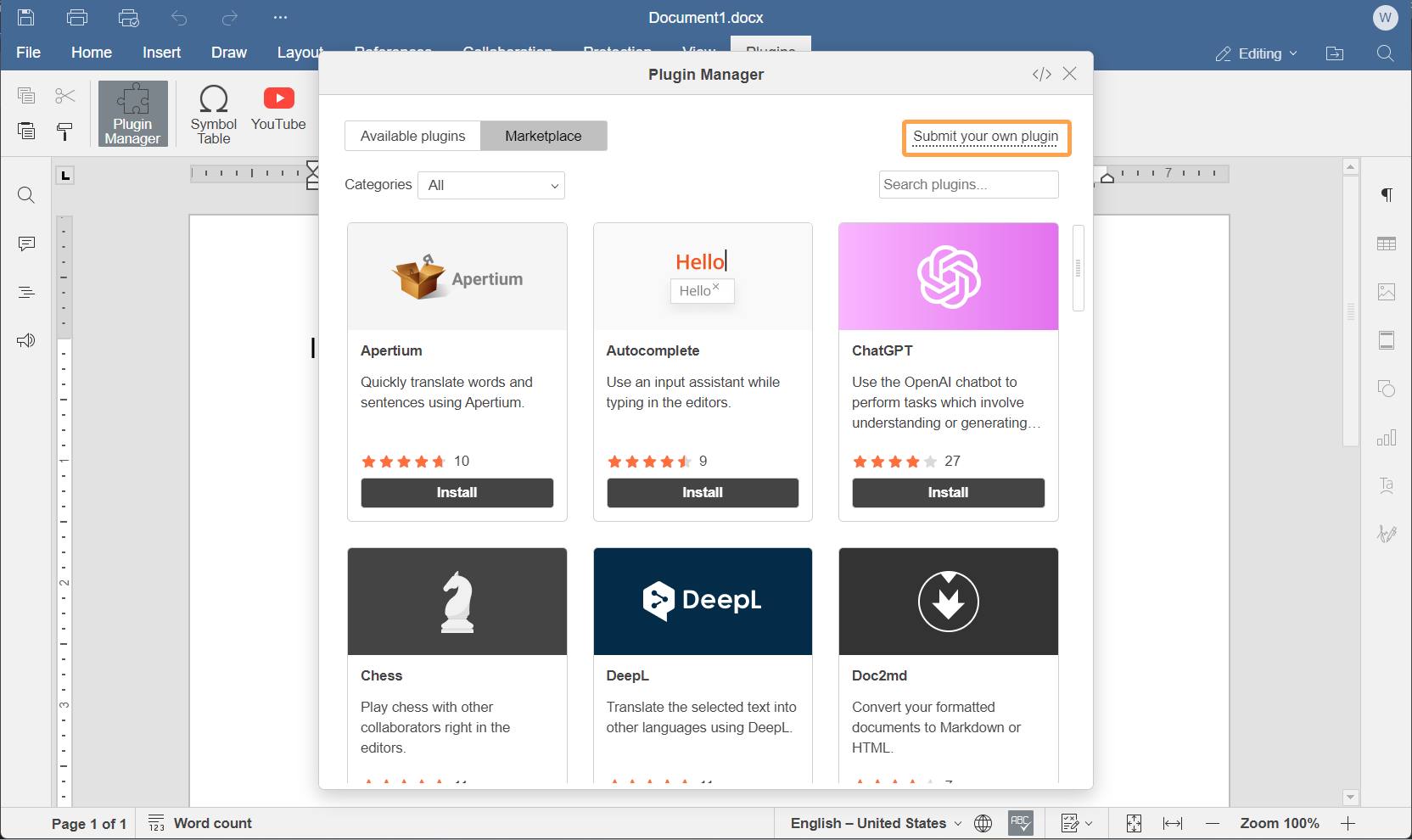1412x840 pixels.
Task: Open the three-dots more options
Action: (280, 17)
